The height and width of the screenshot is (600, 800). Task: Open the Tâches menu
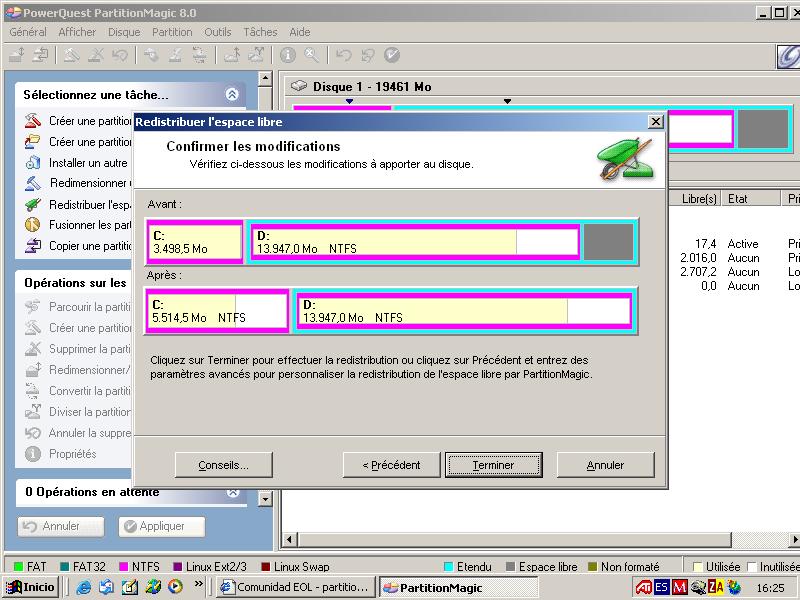point(260,32)
